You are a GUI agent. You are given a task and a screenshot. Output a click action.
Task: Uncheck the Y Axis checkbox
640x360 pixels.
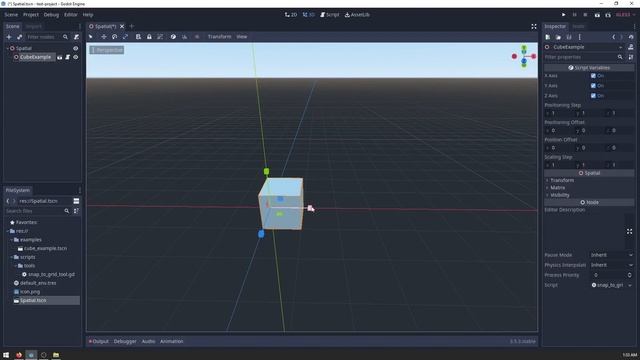[593, 86]
